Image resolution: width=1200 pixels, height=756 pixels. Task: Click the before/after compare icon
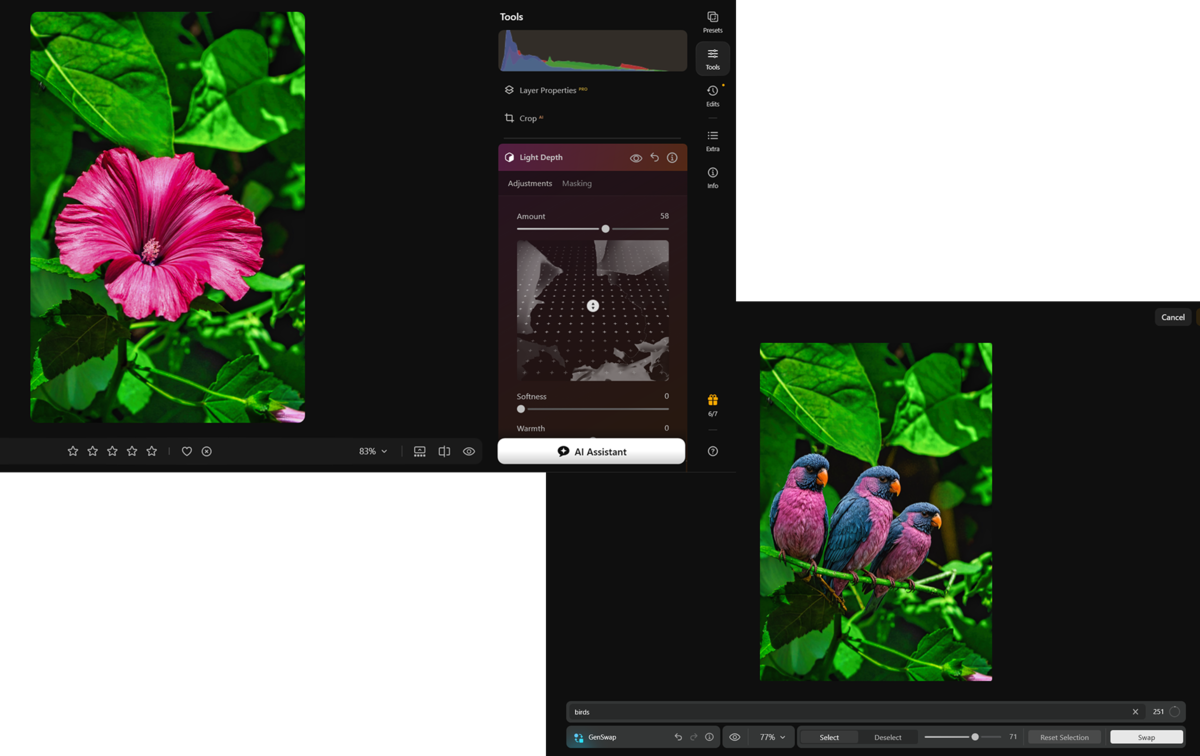pos(444,451)
